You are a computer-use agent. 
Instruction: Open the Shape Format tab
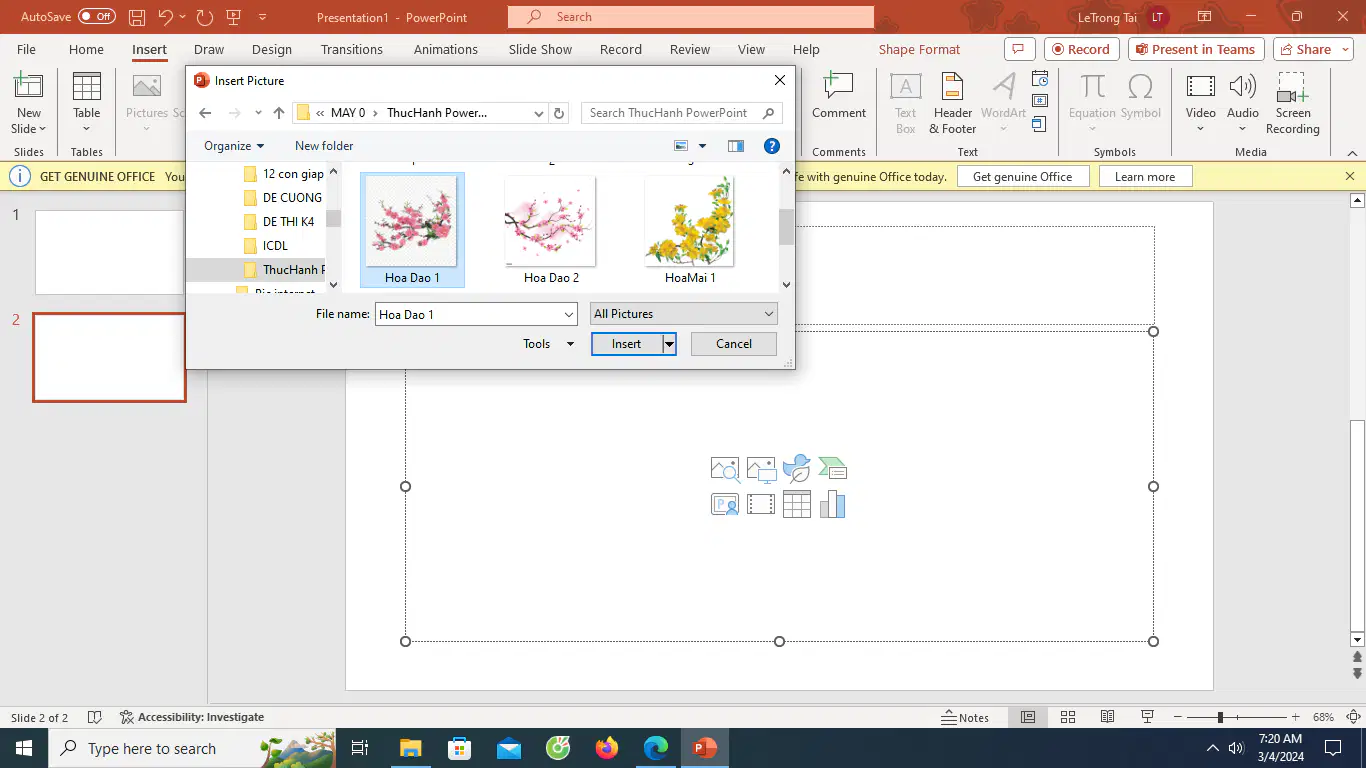pos(919,49)
